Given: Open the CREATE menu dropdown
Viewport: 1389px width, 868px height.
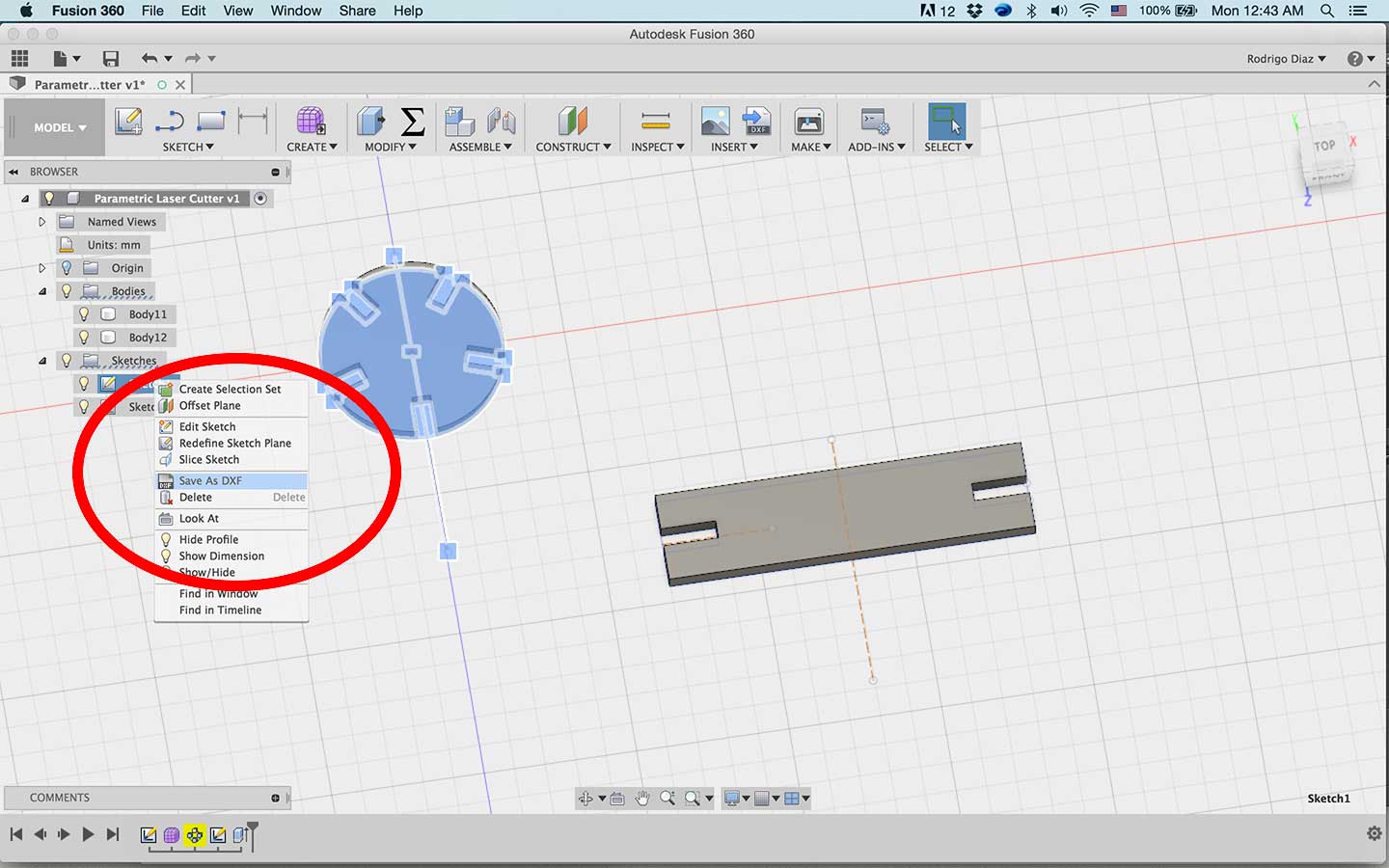Looking at the screenshot, I should (312, 147).
